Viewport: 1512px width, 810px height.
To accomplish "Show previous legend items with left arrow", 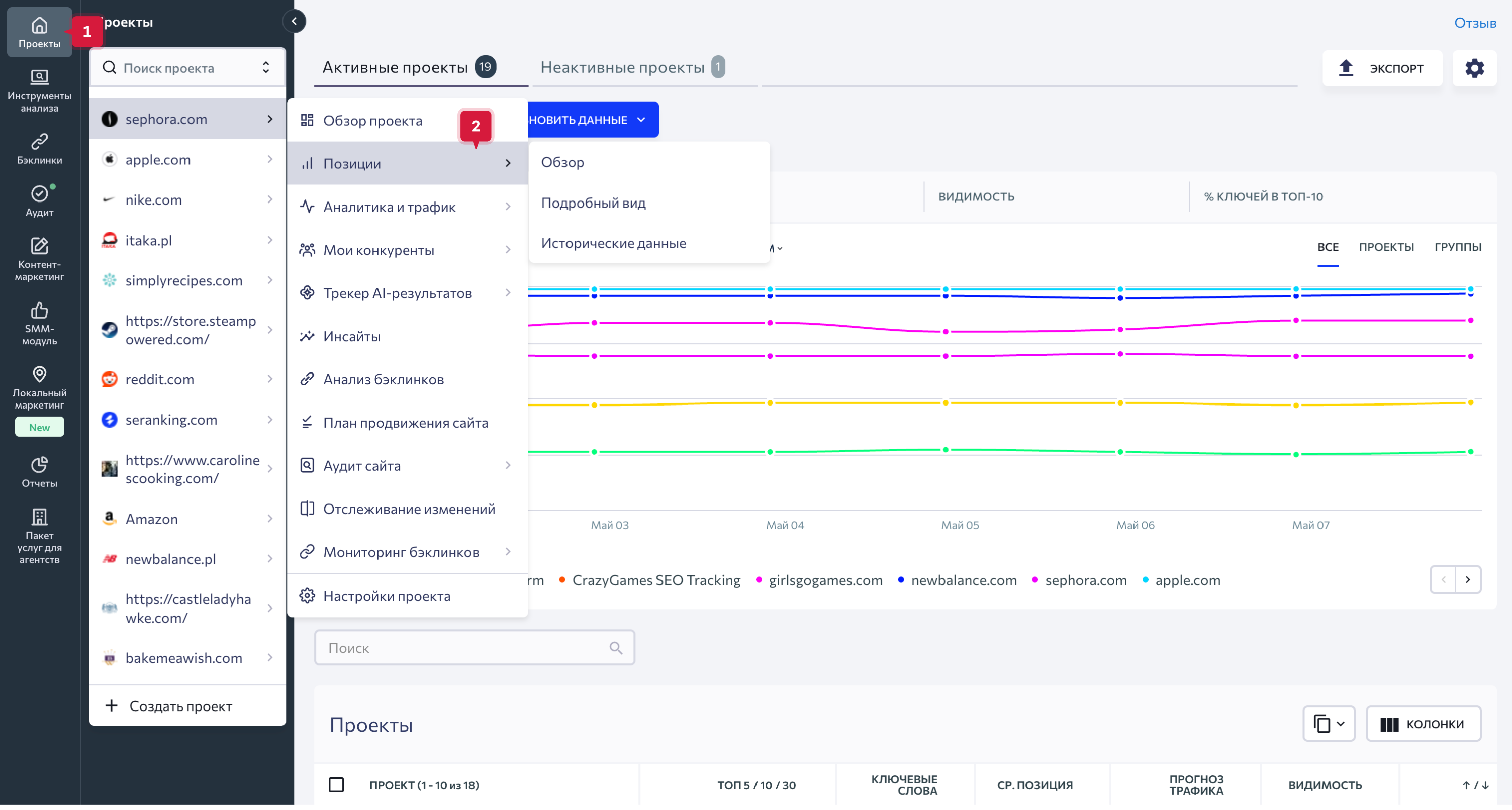I will (x=1443, y=579).
